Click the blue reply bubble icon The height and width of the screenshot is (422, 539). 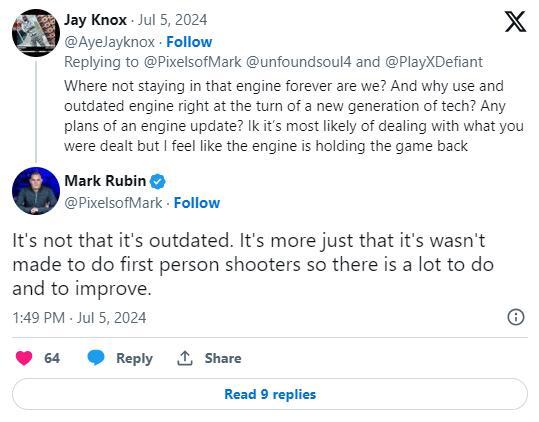pyautogui.click(x=96, y=358)
